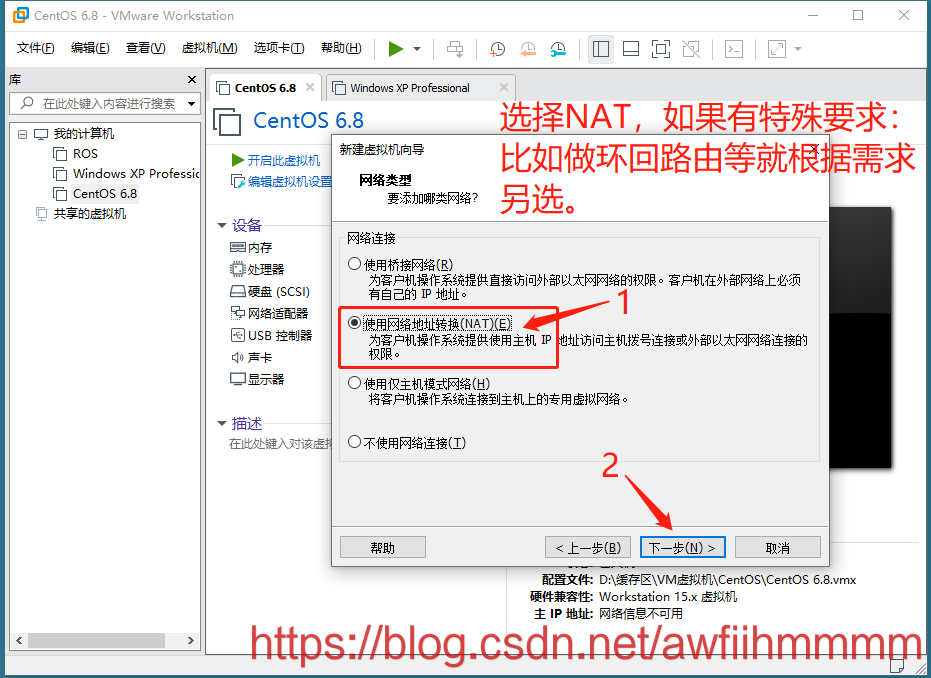
Task: Click the description text field
Action: pyautogui.click(x=280, y=443)
